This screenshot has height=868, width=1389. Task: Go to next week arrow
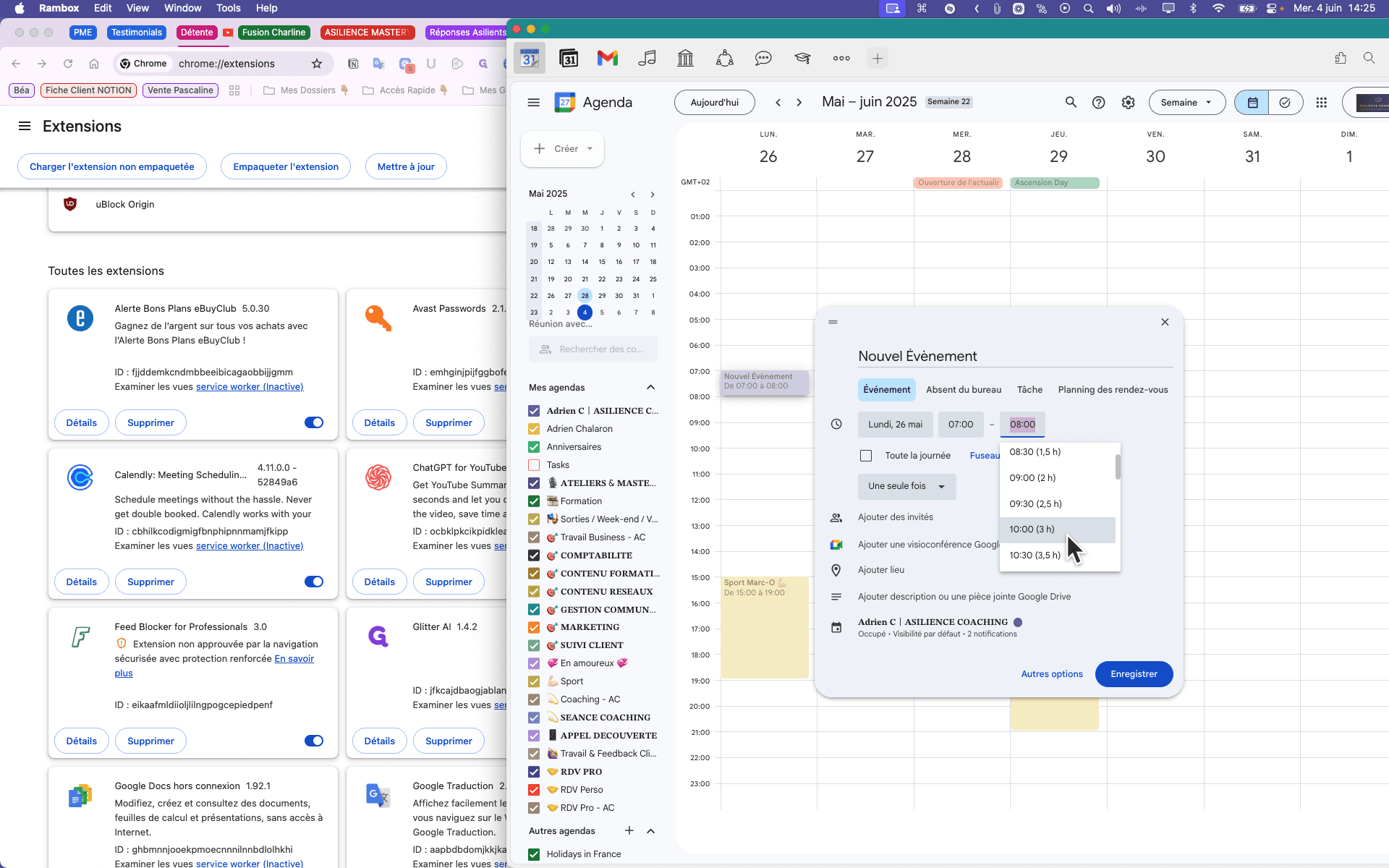(799, 103)
